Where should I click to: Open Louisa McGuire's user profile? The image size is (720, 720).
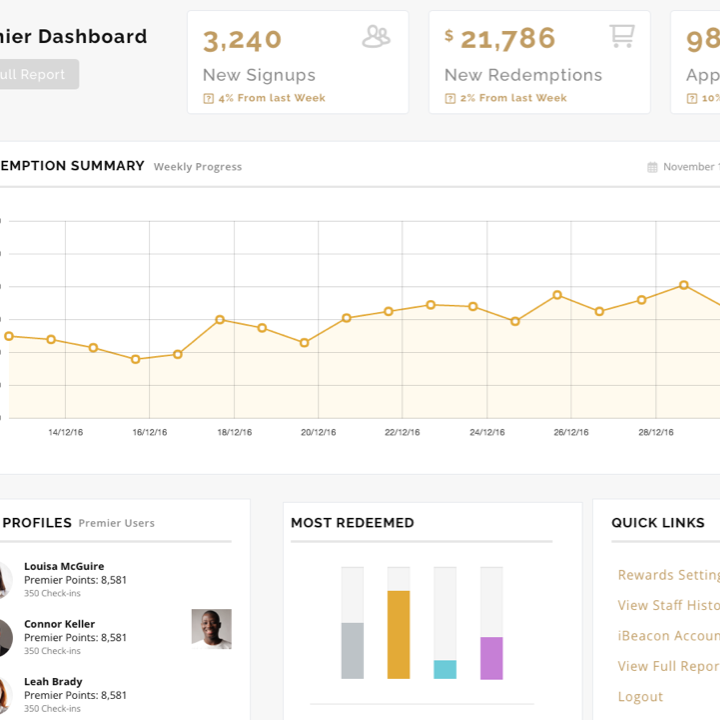click(x=64, y=566)
